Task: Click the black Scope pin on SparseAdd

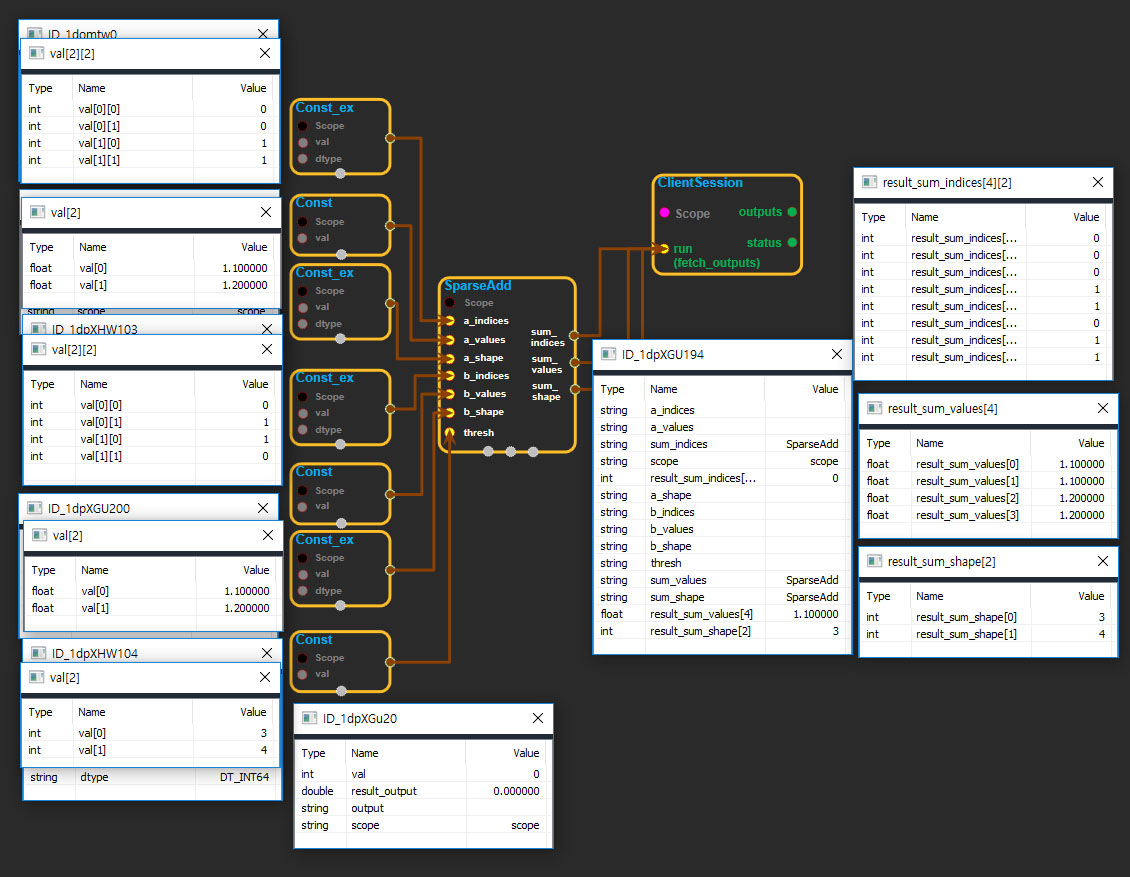Action: 451,302
